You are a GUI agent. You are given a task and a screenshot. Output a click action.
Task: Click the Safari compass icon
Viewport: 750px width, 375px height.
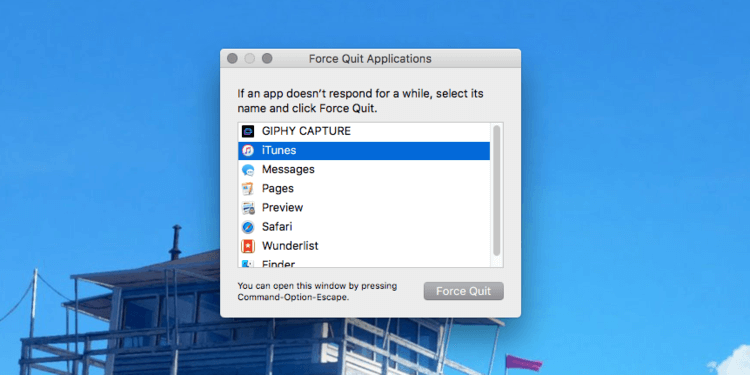(x=248, y=227)
